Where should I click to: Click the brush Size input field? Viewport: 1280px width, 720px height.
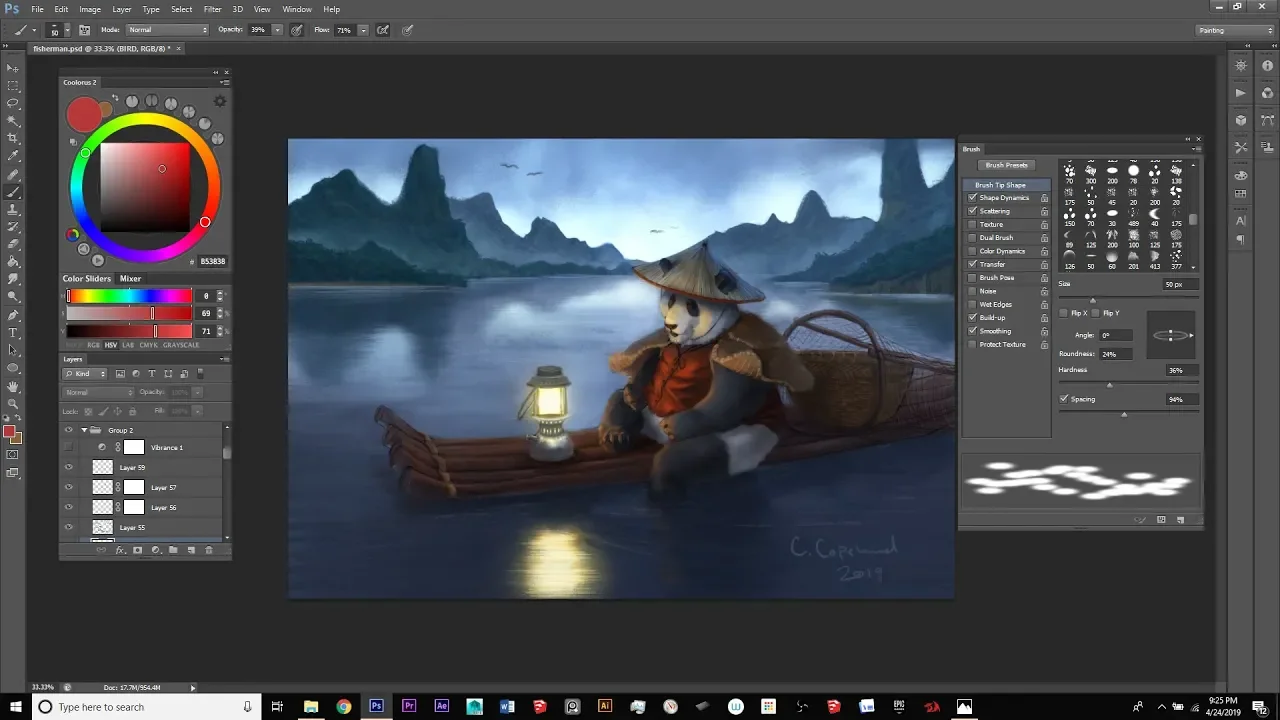[x=1179, y=285]
